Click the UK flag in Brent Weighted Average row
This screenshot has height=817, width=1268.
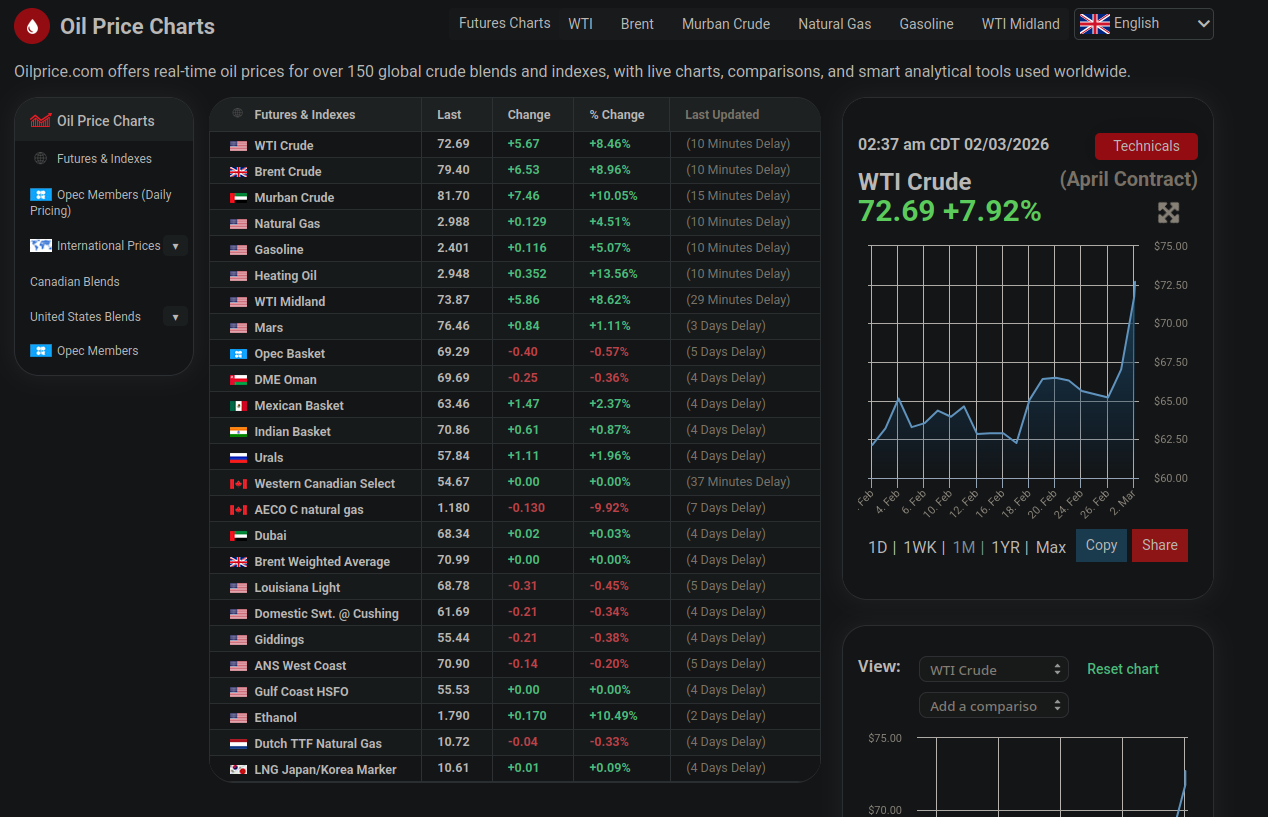(x=238, y=562)
